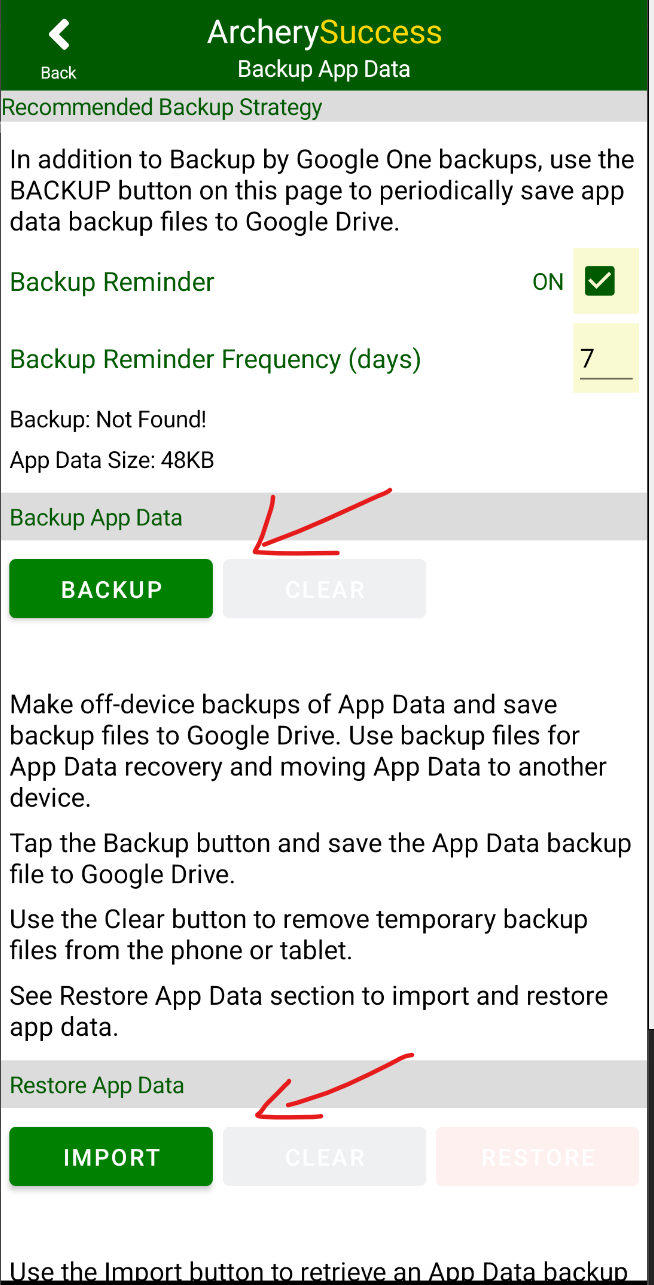Image resolution: width=654 pixels, height=1285 pixels.
Task: Tap the Backup App Data section header
Action: [x=95, y=517]
